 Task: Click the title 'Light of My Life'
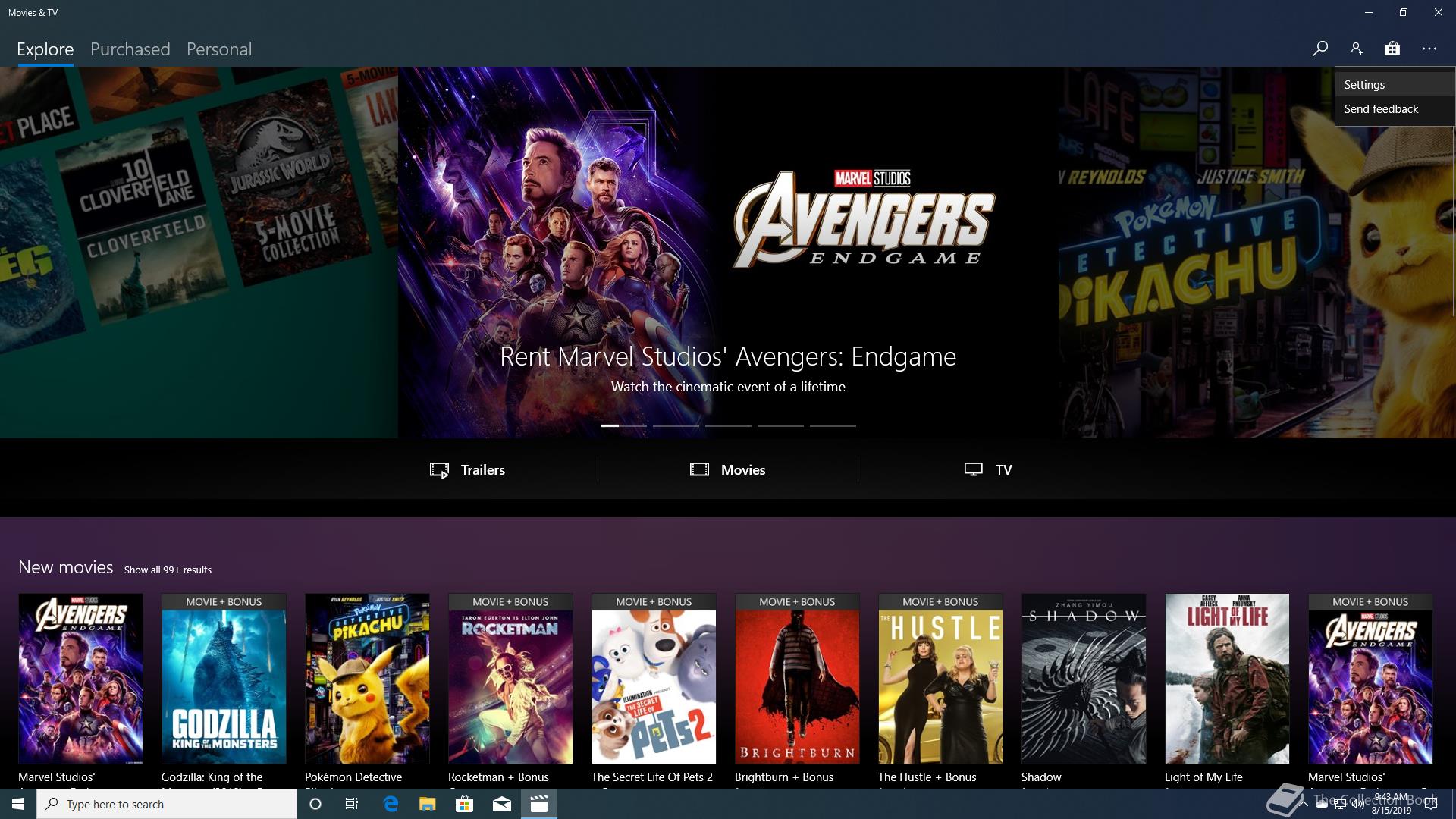pyautogui.click(x=1203, y=777)
